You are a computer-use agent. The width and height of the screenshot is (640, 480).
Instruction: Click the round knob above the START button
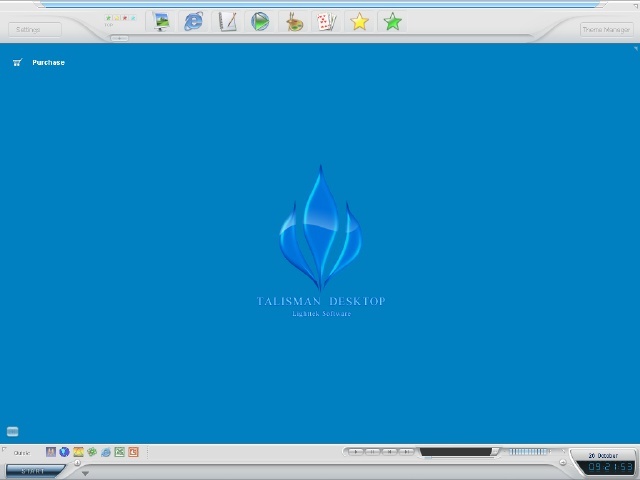[77, 462]
